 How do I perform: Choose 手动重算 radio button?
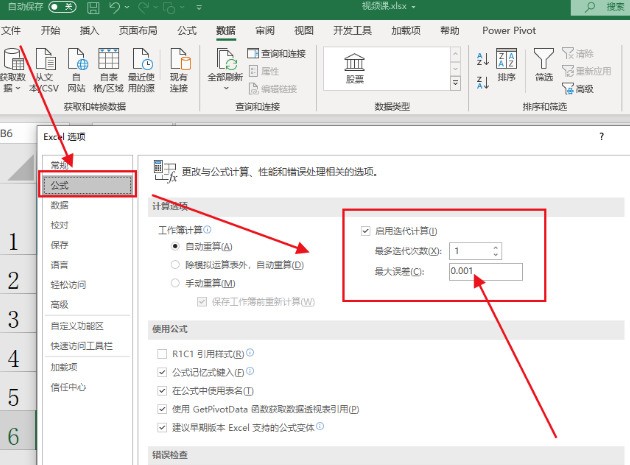tap(175, 283)
